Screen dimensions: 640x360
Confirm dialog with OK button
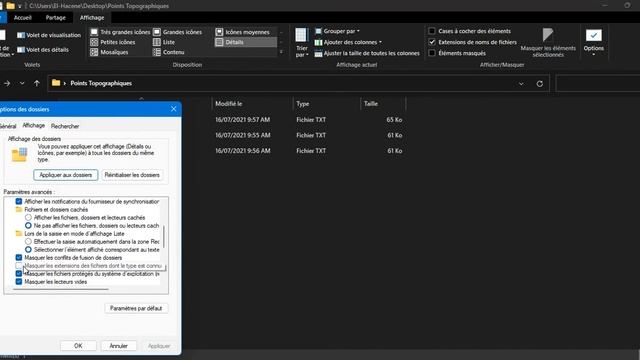click(x=78, y=346)
